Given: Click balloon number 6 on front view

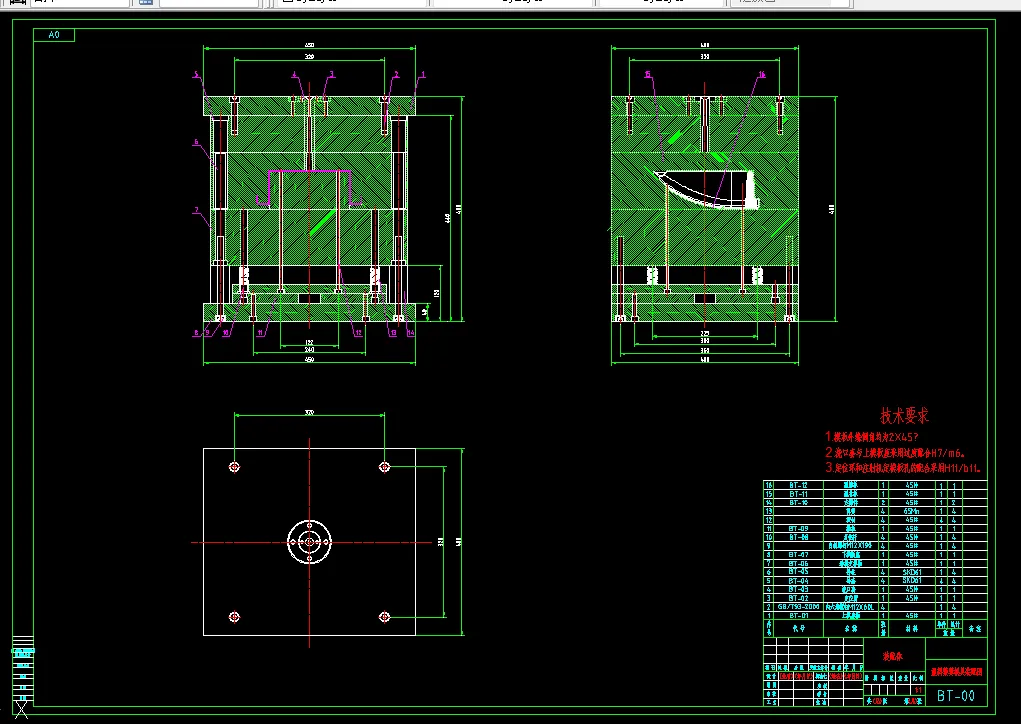Looking at the screenshot, I should [195, 142].
